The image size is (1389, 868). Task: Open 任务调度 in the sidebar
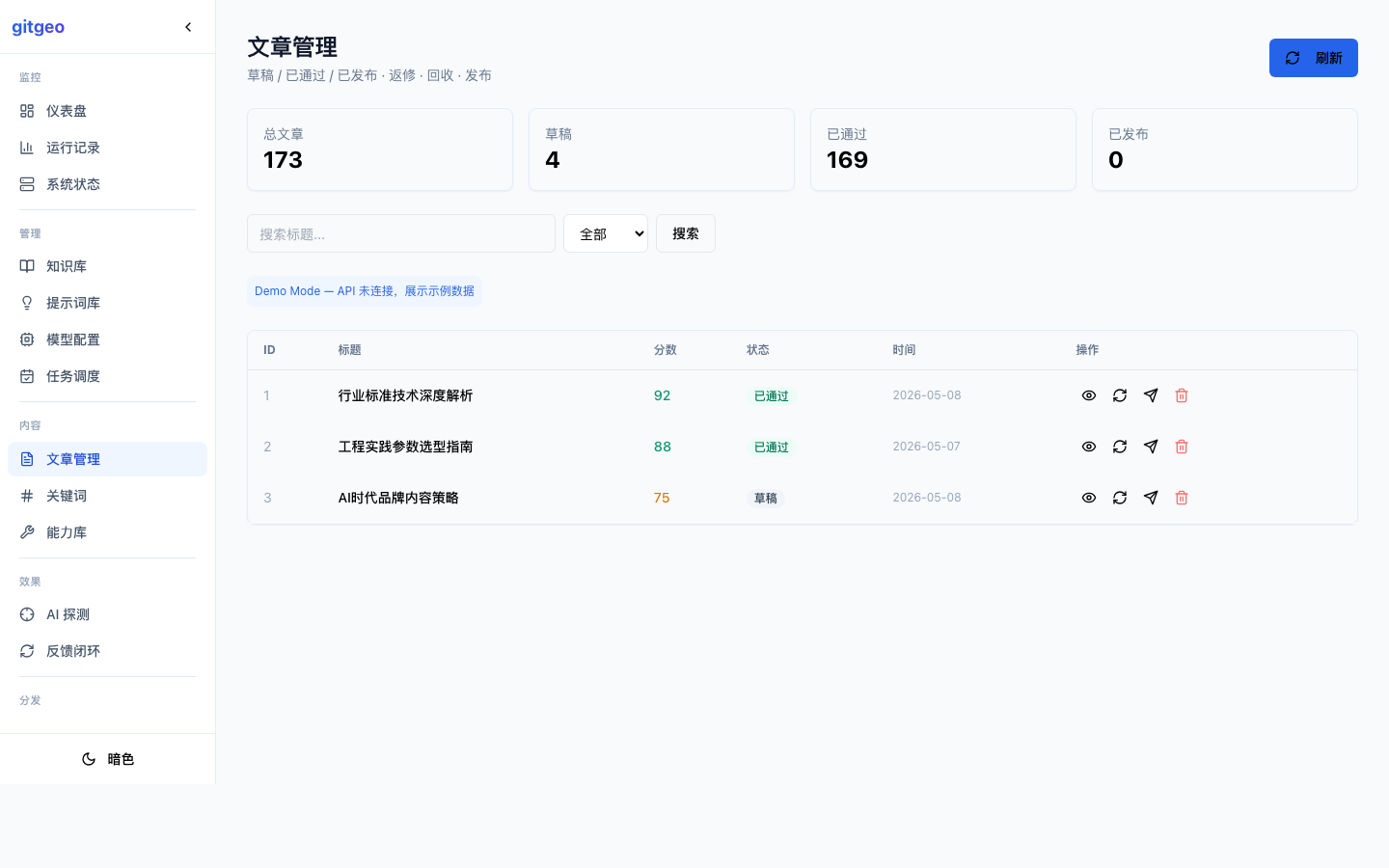coord(107,376)
